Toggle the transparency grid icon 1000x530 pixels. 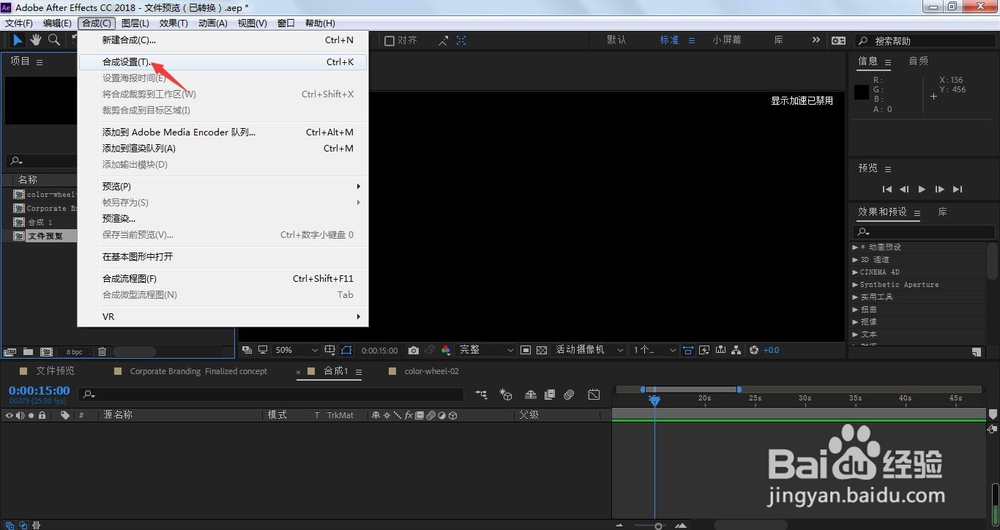pyautogui.click(x=541, y=350)
